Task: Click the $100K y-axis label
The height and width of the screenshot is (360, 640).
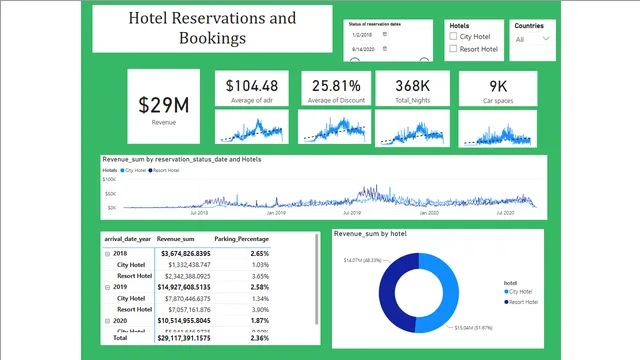Action: pyautogui.click(x=109, y=179)
